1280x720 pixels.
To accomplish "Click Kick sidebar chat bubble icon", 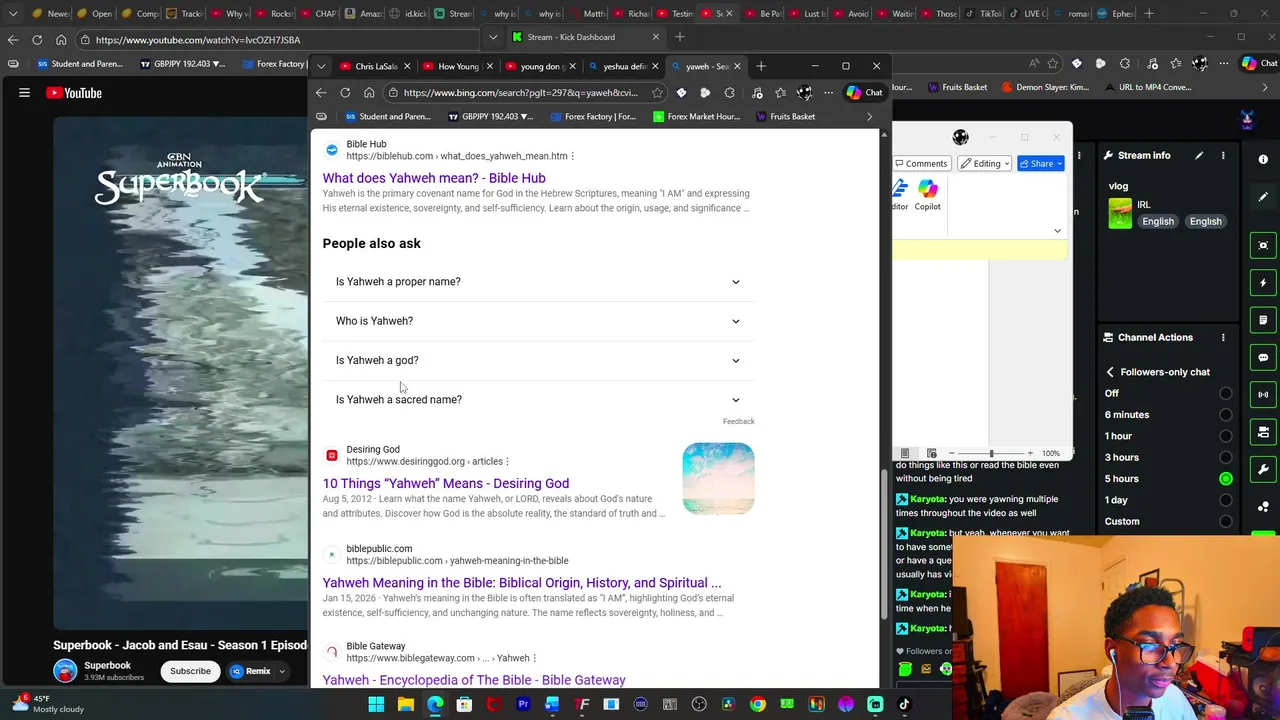I will coord(1263,358).
